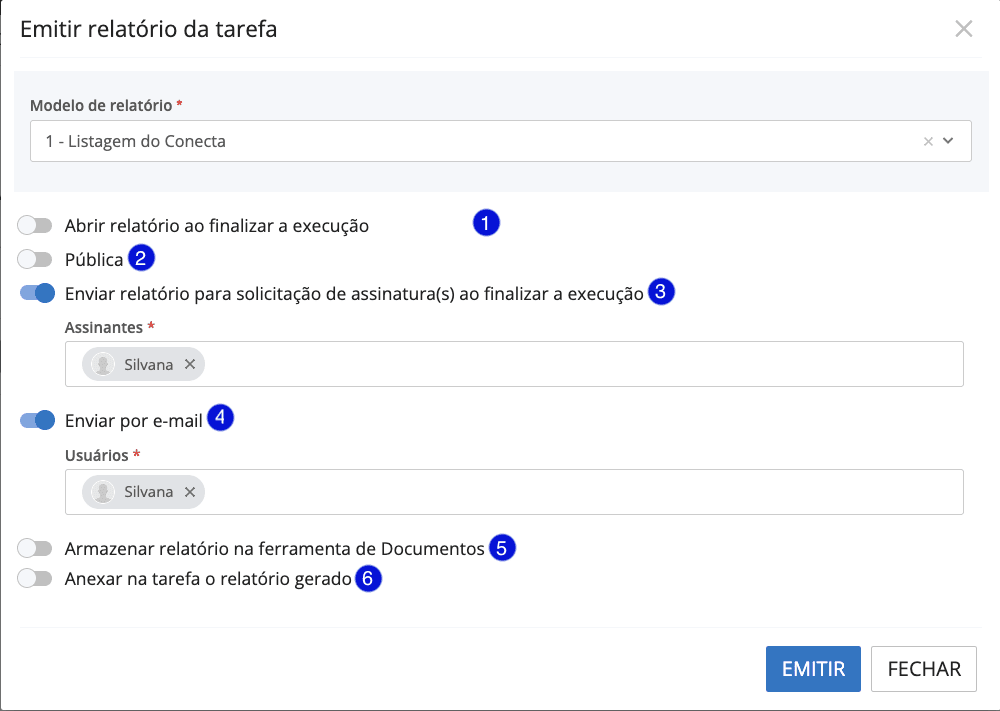Toggle Anexar na tarefa o relatório gerado
The width and height of the screenshot is (1000, 711).
(35, 578)
